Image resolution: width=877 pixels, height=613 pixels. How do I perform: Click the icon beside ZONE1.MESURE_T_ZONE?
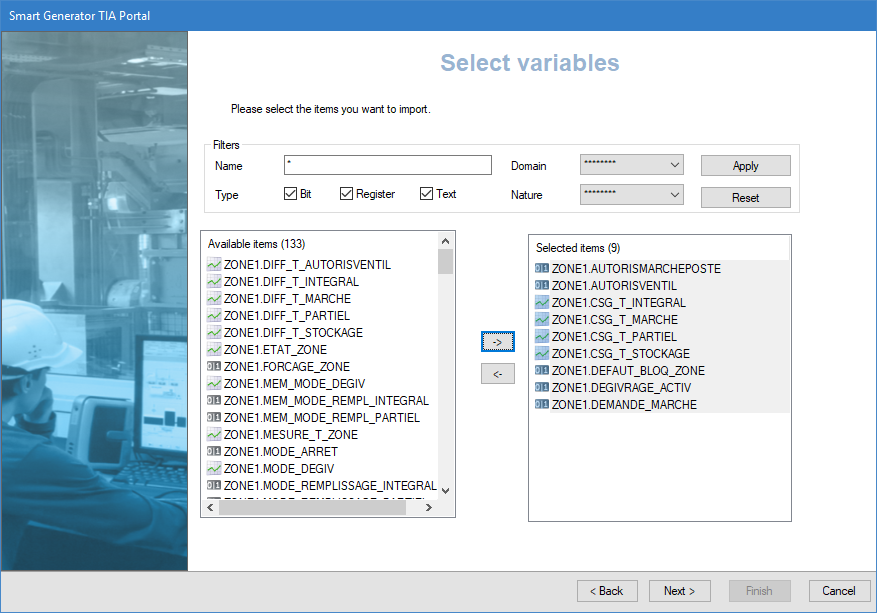click(214, 435)
